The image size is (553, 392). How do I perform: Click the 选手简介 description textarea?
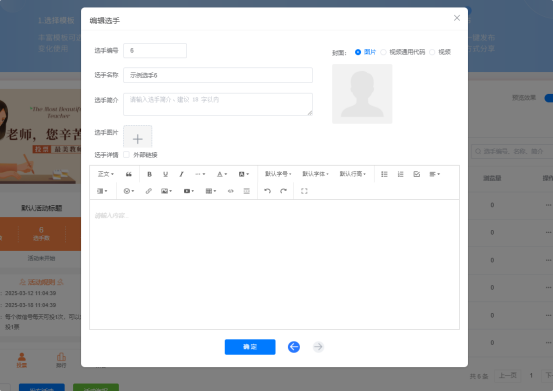click(218, 104)
